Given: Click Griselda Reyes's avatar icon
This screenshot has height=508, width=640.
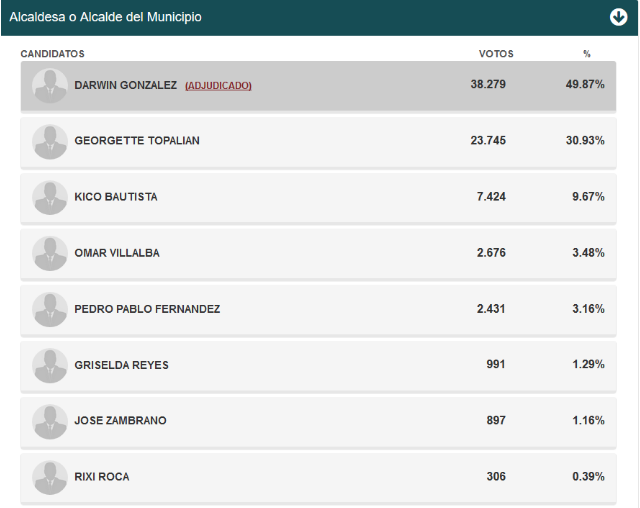Looking at the screenshot, I should (50, 366).
